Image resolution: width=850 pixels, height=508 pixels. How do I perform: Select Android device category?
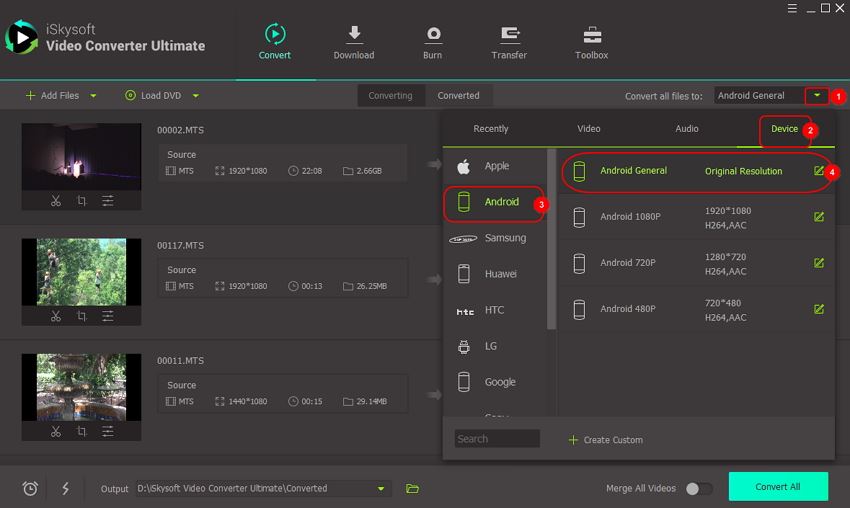tap(494, 202)
